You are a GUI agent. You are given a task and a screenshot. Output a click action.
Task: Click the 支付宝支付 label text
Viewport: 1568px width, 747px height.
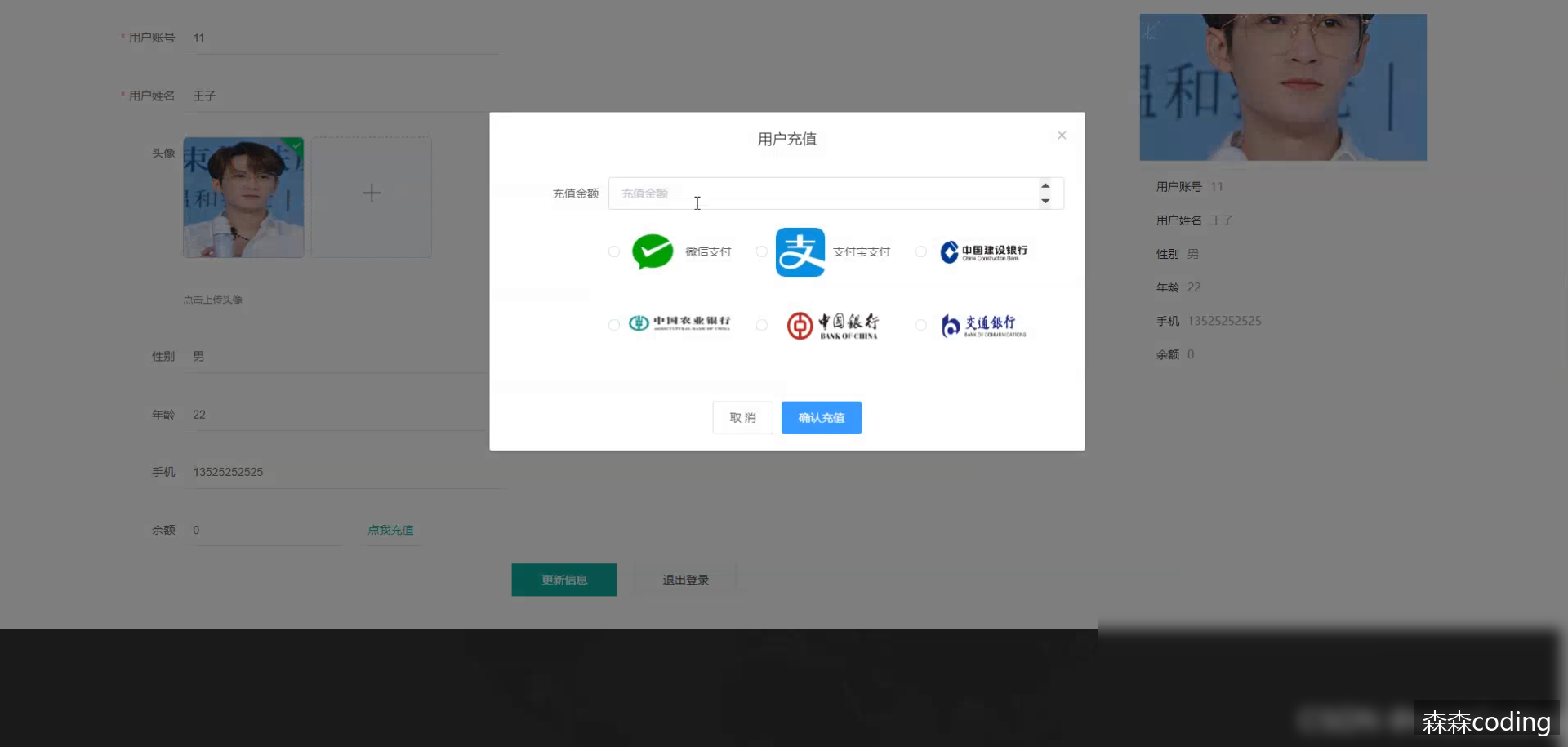tap(862, 251)
